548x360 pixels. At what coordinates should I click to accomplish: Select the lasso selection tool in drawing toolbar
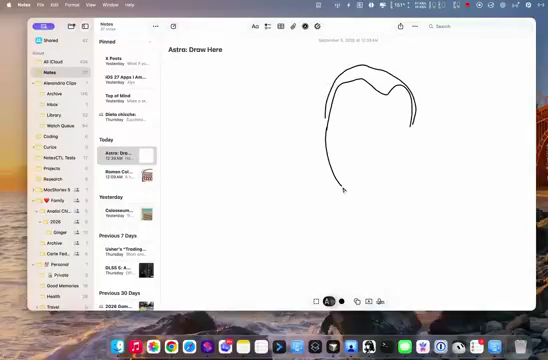316,301
